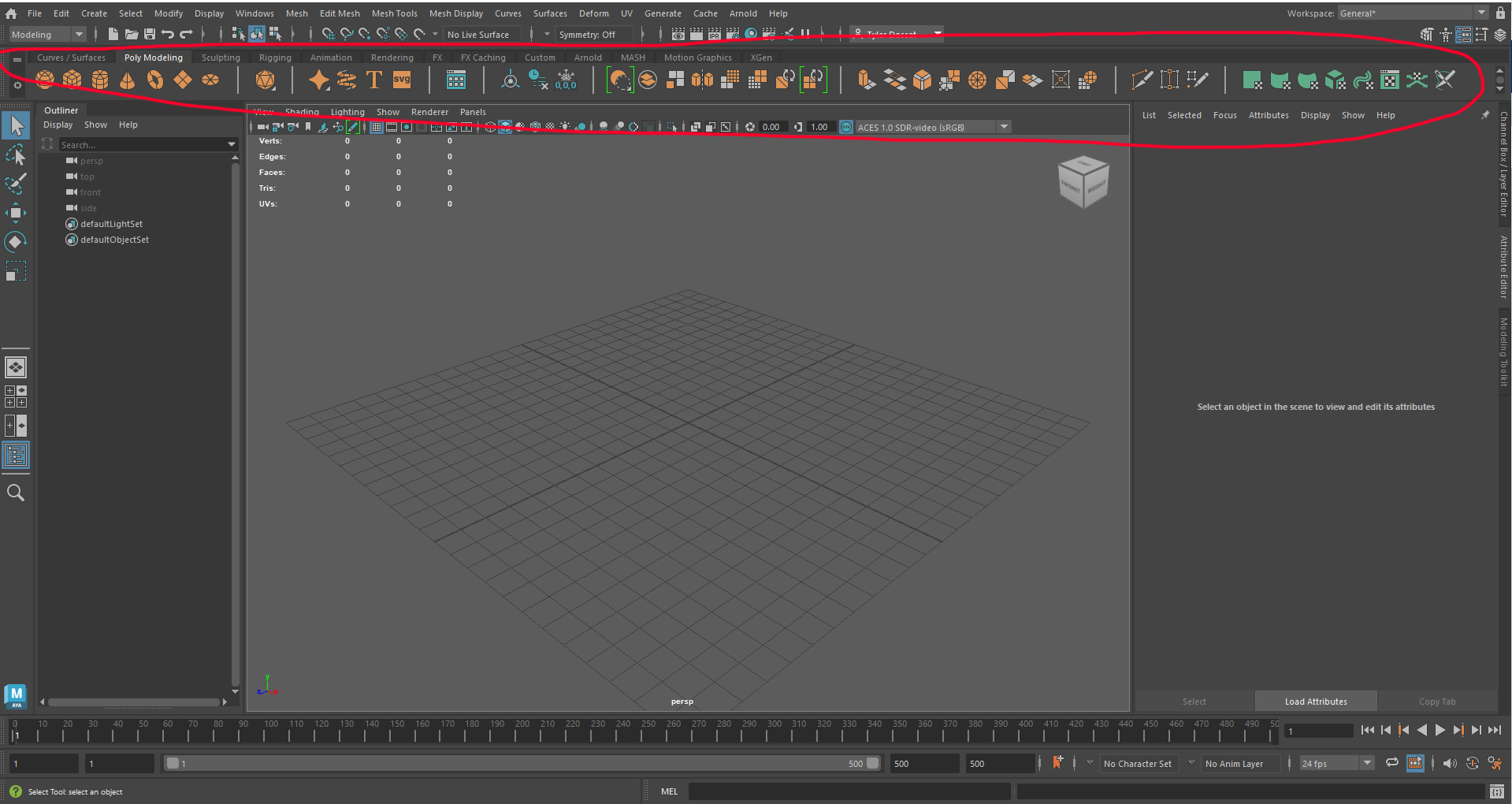Toggle audio mute speaker icon
The height and width of the screenshot is (804, 1512).
(x=1450, y=763)
